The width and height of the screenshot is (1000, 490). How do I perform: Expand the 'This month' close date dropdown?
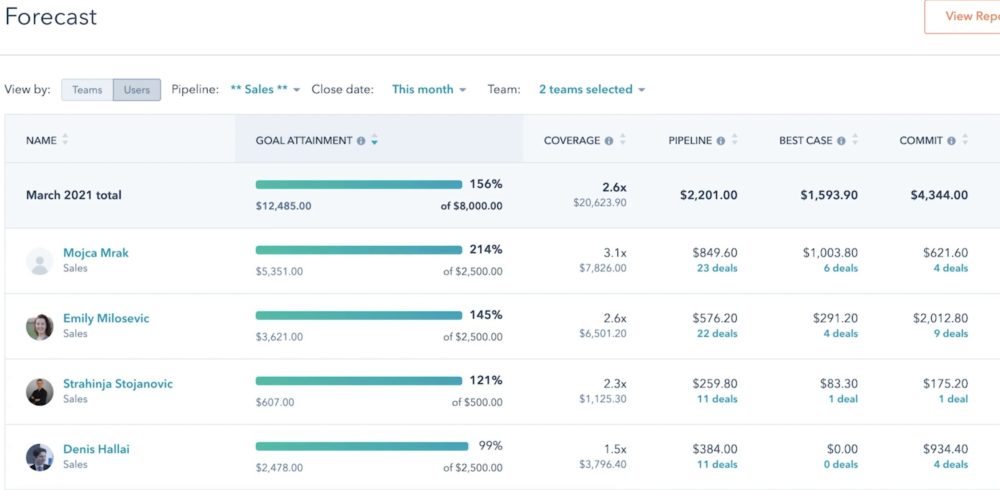(x=429, y=90)
